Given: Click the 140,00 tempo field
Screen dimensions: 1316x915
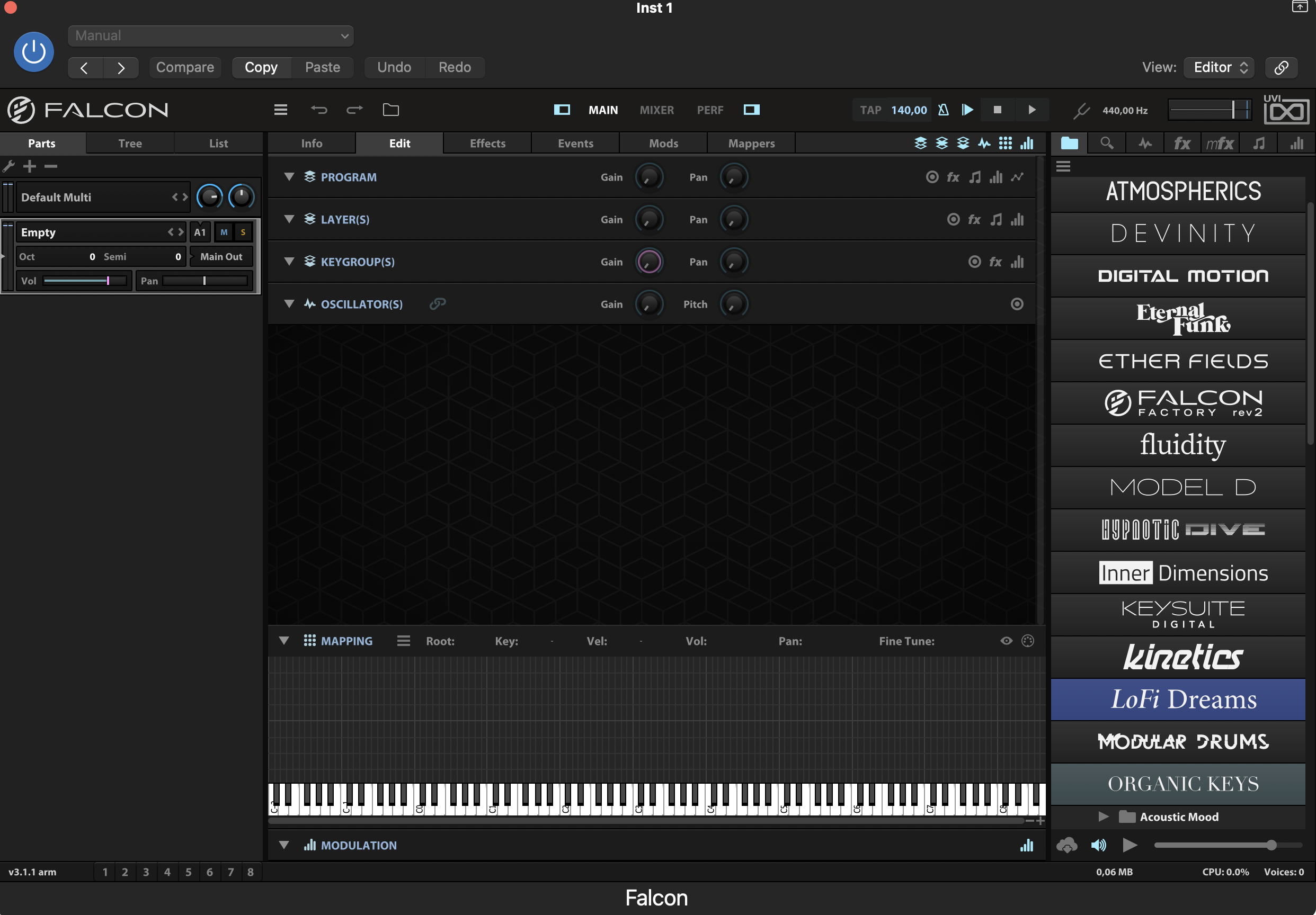Looking at the screenshot, I should tap(909, 110).
